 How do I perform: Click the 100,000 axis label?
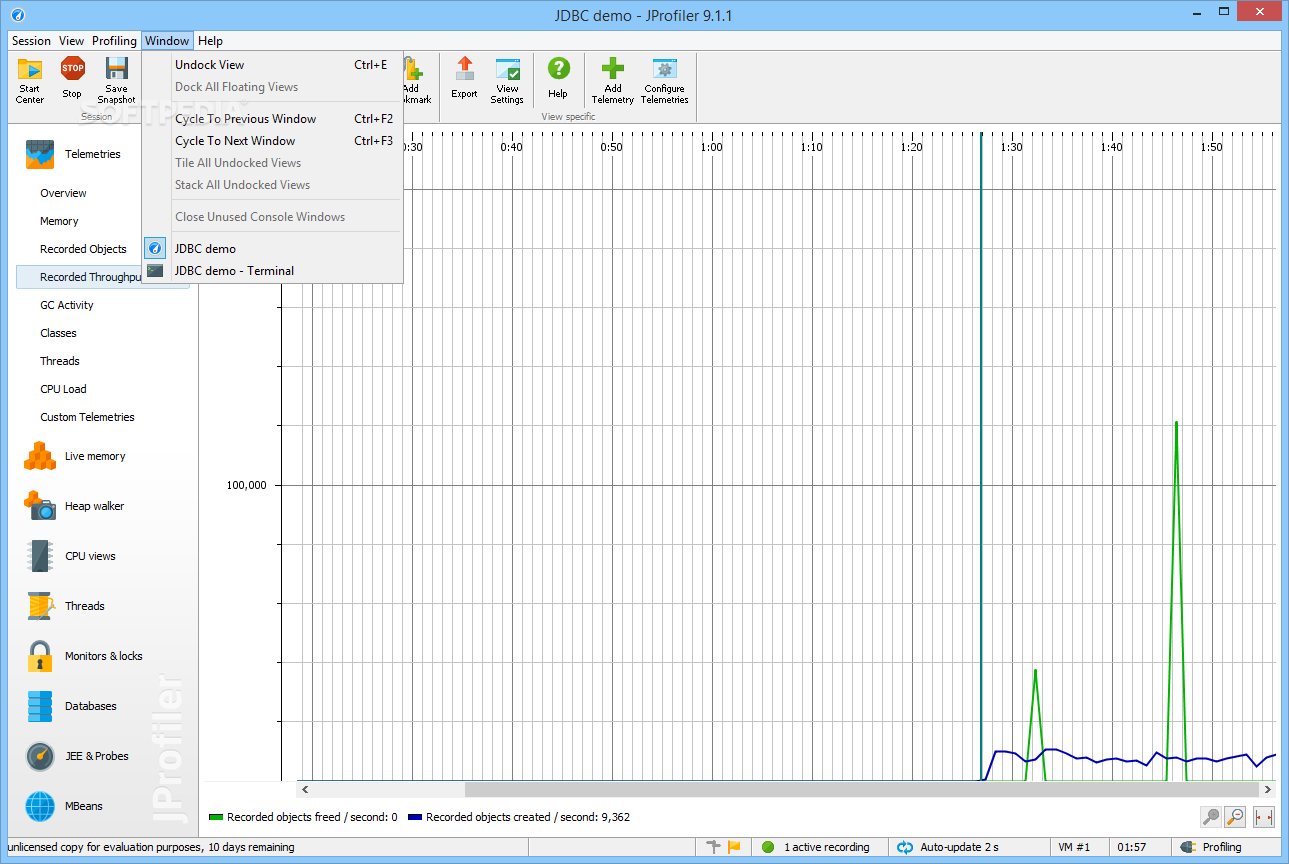[247, 485]
